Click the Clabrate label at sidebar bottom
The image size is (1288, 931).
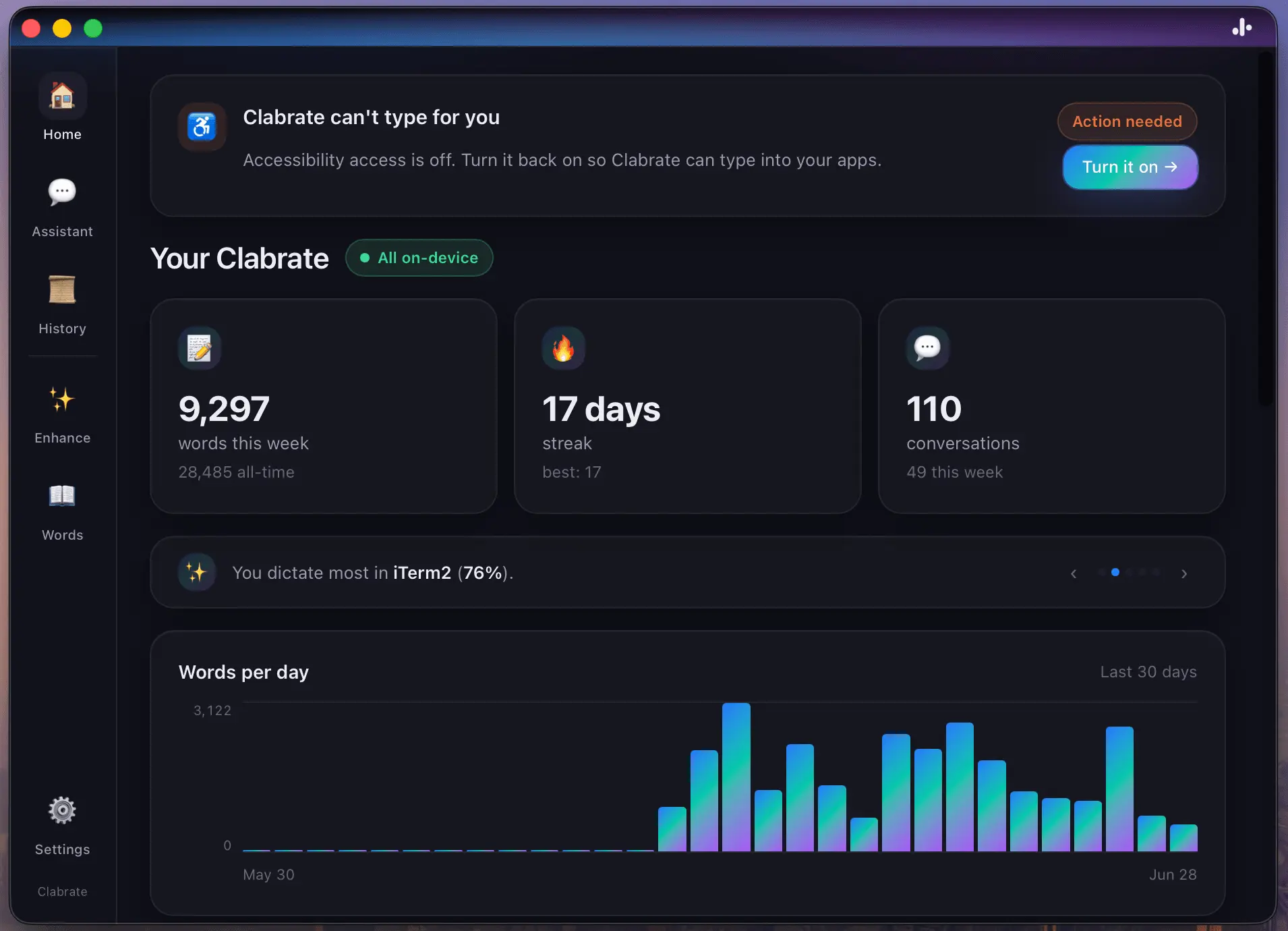click(x=62, y=892)
